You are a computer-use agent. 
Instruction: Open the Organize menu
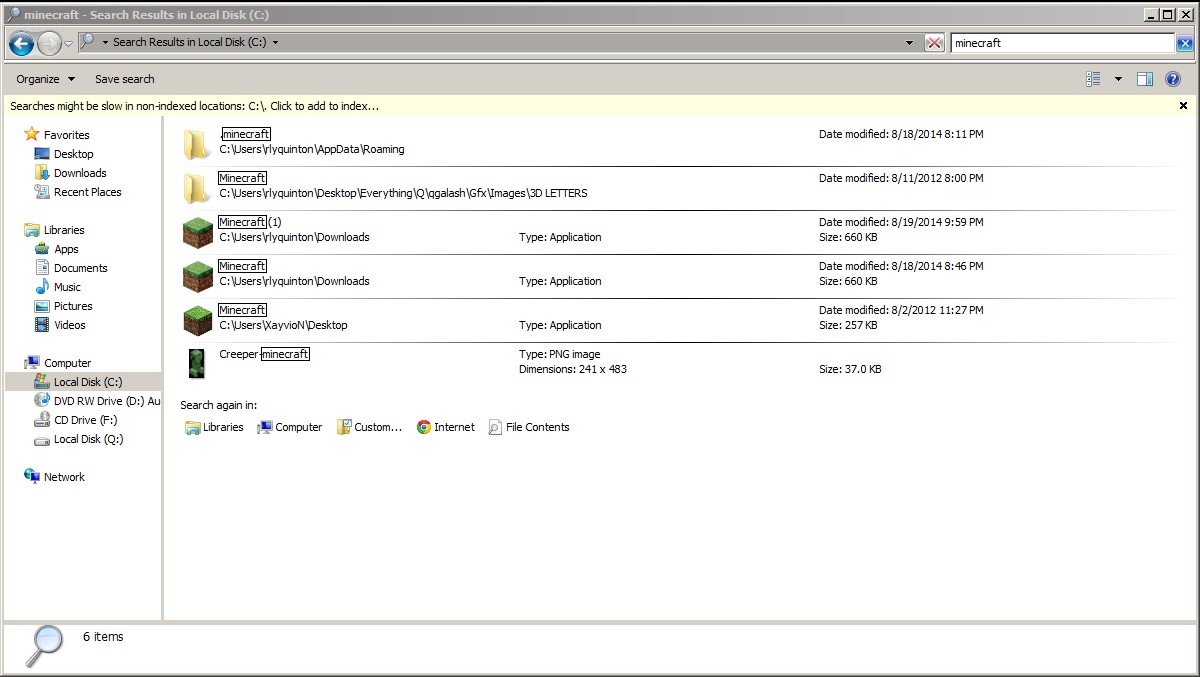tap(45, 79)
